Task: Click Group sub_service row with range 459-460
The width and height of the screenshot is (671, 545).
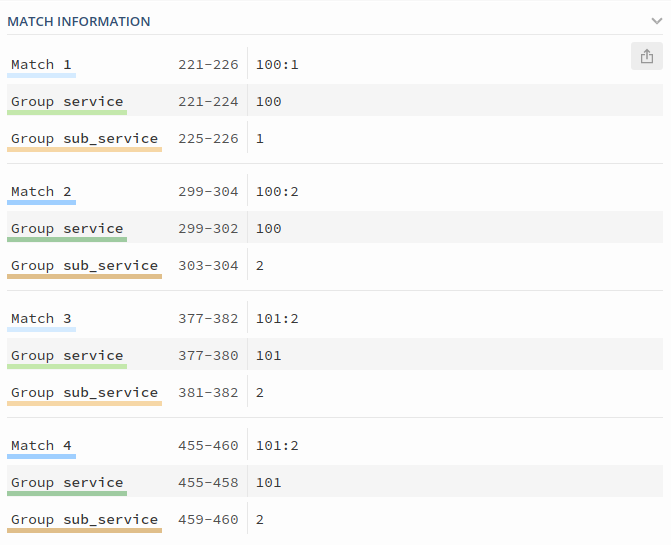Action: (335, 520)
